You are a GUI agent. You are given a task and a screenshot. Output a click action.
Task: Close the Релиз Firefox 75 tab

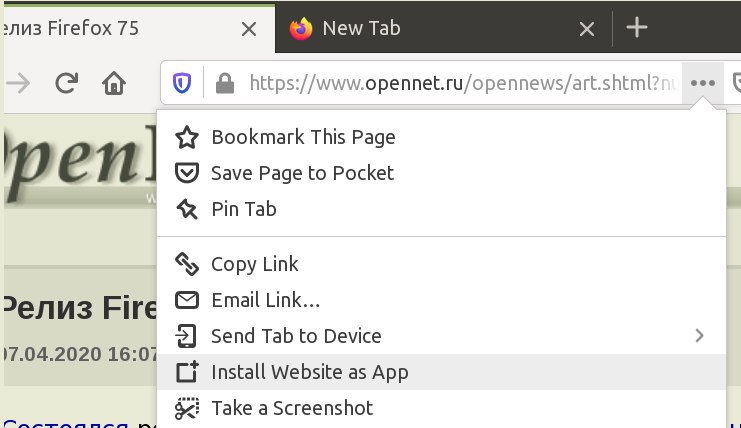[249, 29]
